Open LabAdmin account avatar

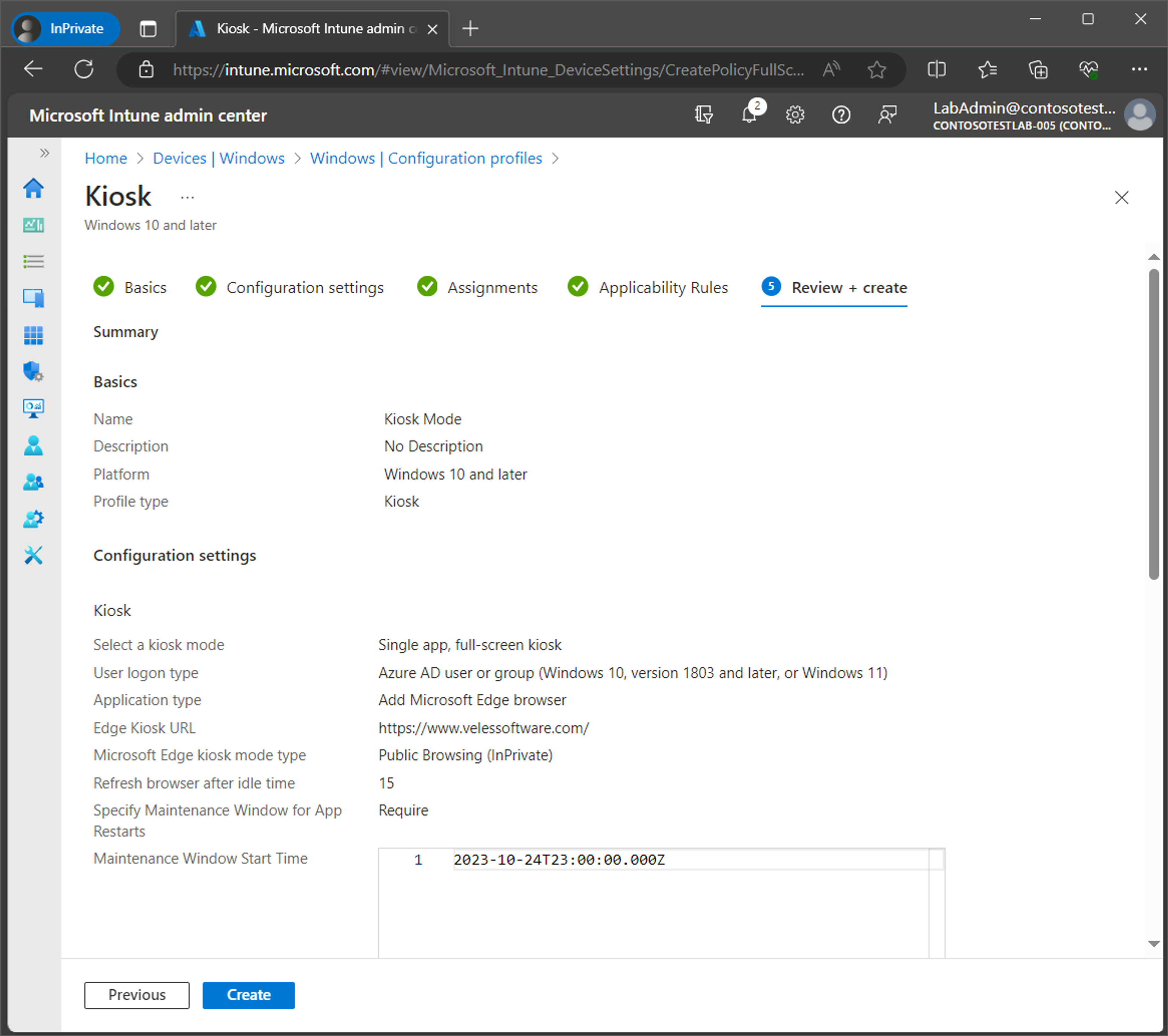(1140, 115)
